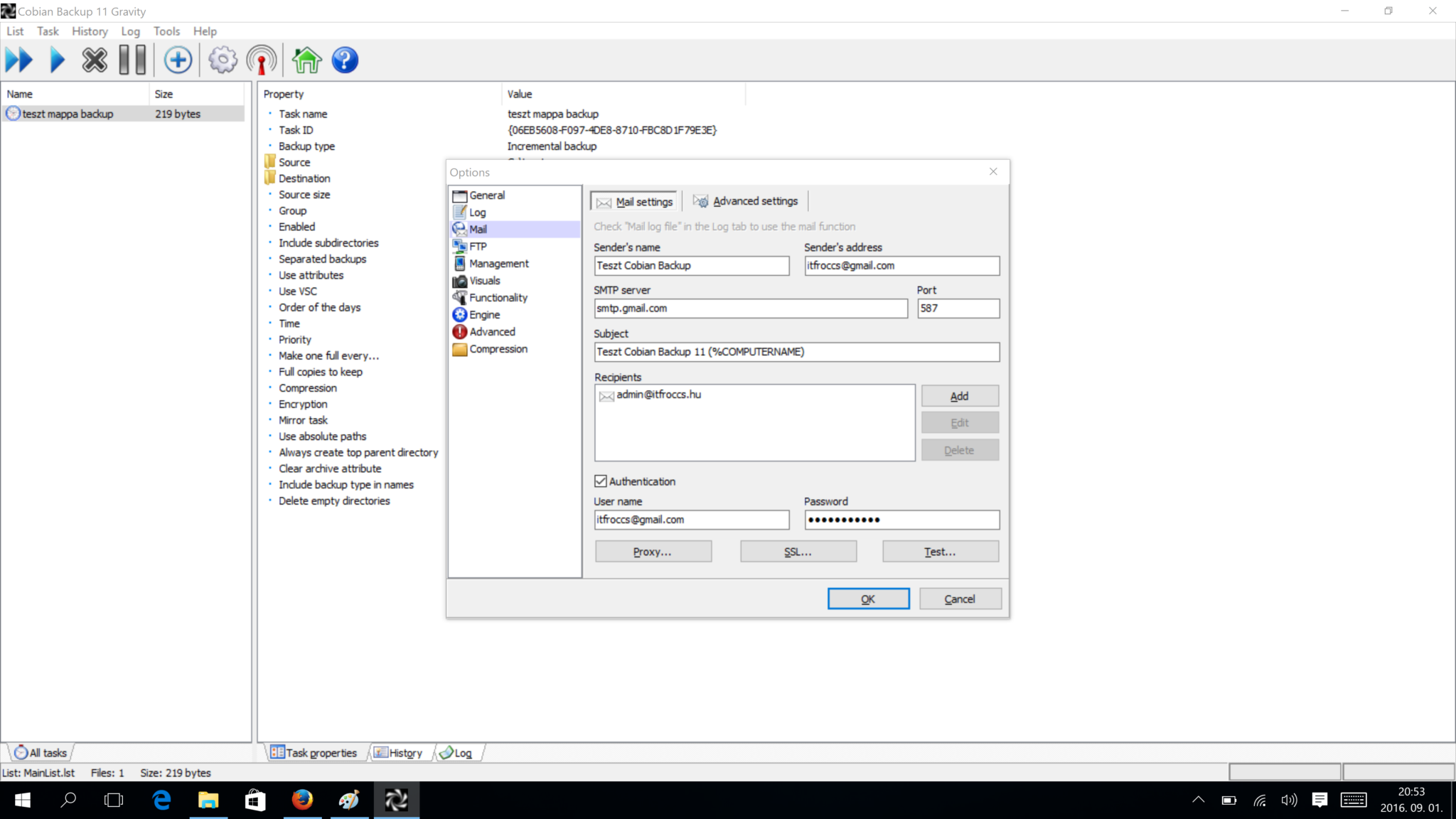Open the Options gear icon

click(x=223, y=60)
